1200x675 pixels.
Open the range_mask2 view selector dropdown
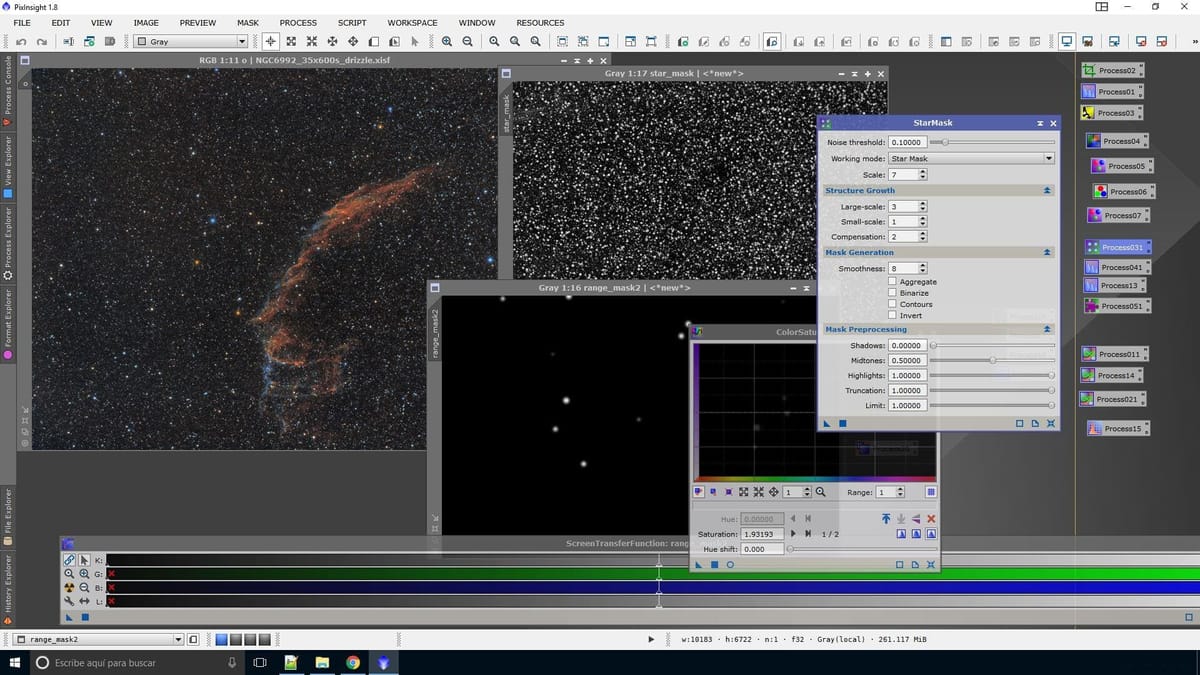[x=100, y=639]
